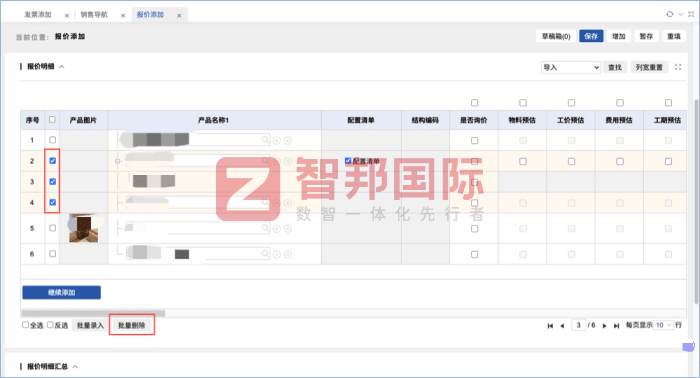Collapse the 报价明细 section
The height and width of the screenshot is (378, 700).
click(62, 66)
